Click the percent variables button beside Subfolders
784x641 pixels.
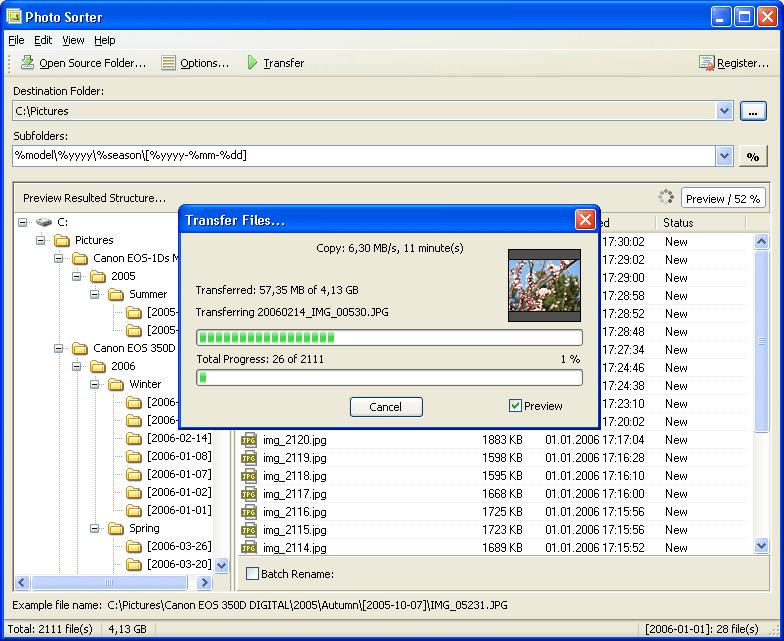tap(753, 157)
